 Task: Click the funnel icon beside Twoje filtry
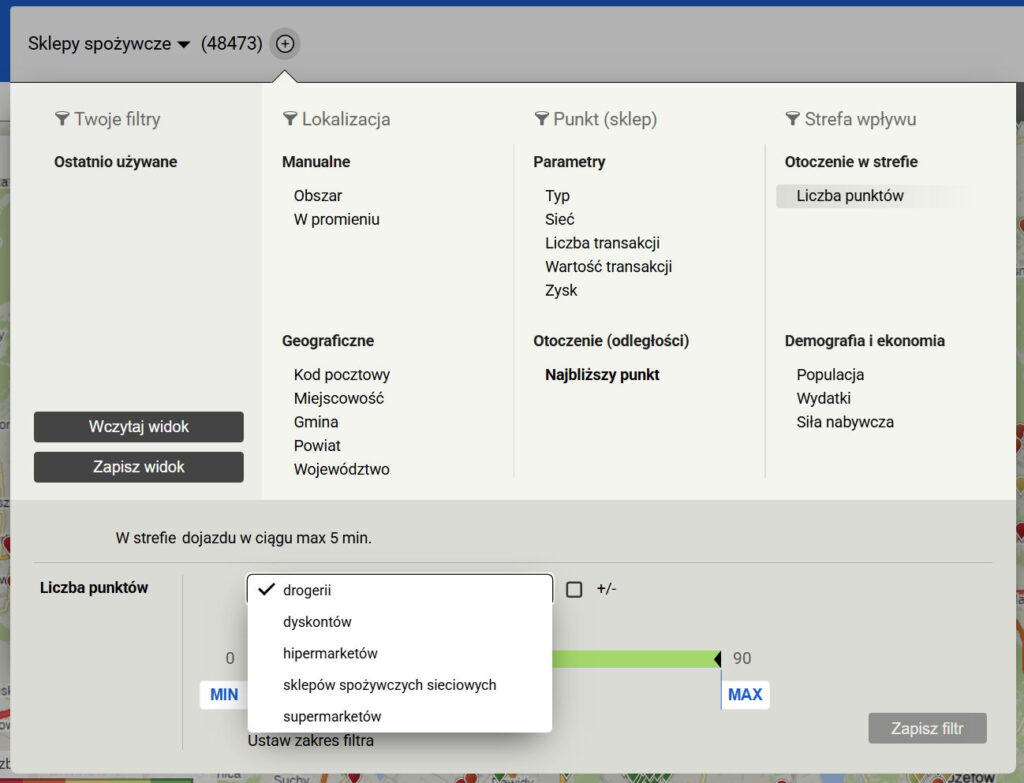coord(62,120)
